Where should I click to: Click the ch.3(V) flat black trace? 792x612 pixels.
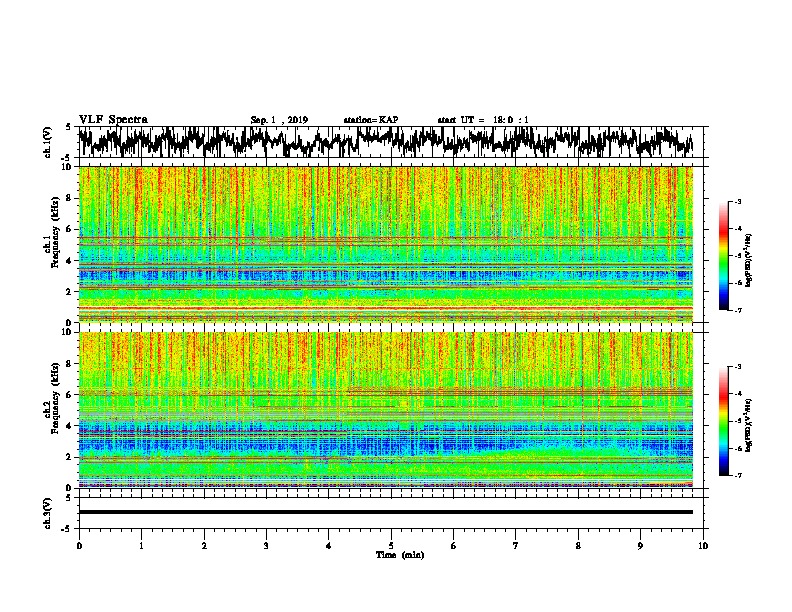tap(385, 512)
